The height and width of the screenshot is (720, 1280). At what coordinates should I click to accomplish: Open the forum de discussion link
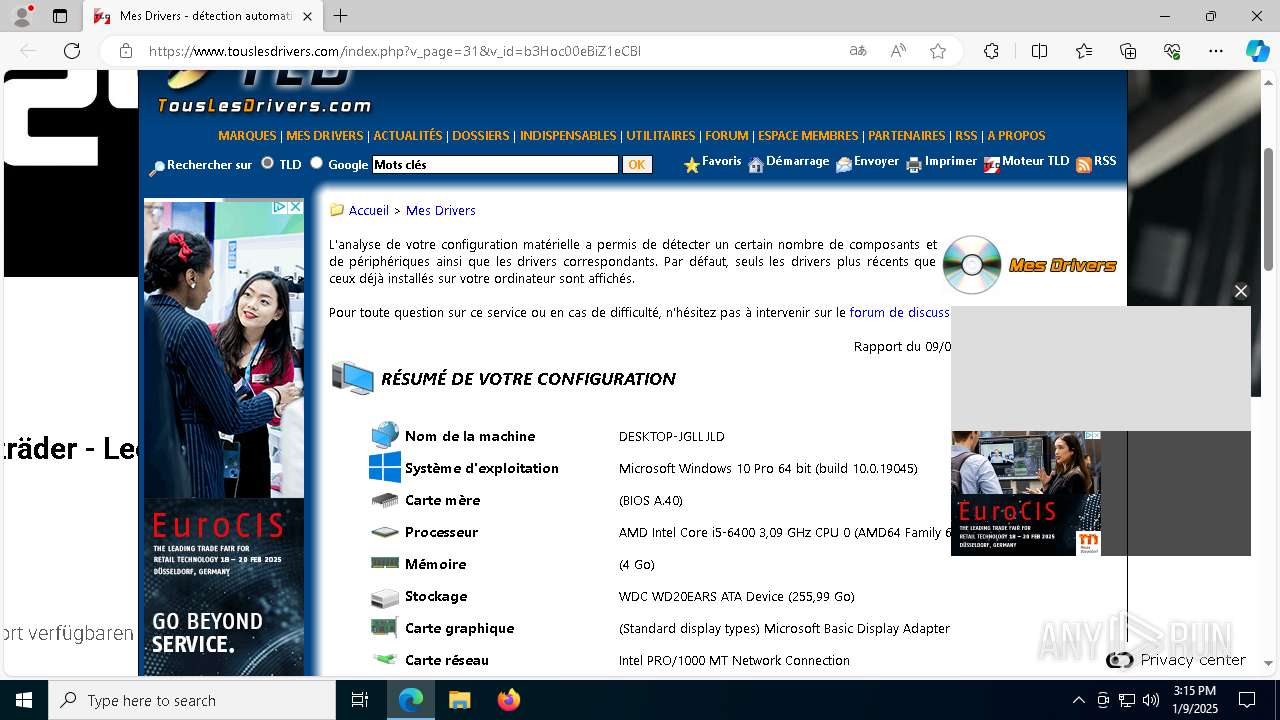tap(900, 313)
